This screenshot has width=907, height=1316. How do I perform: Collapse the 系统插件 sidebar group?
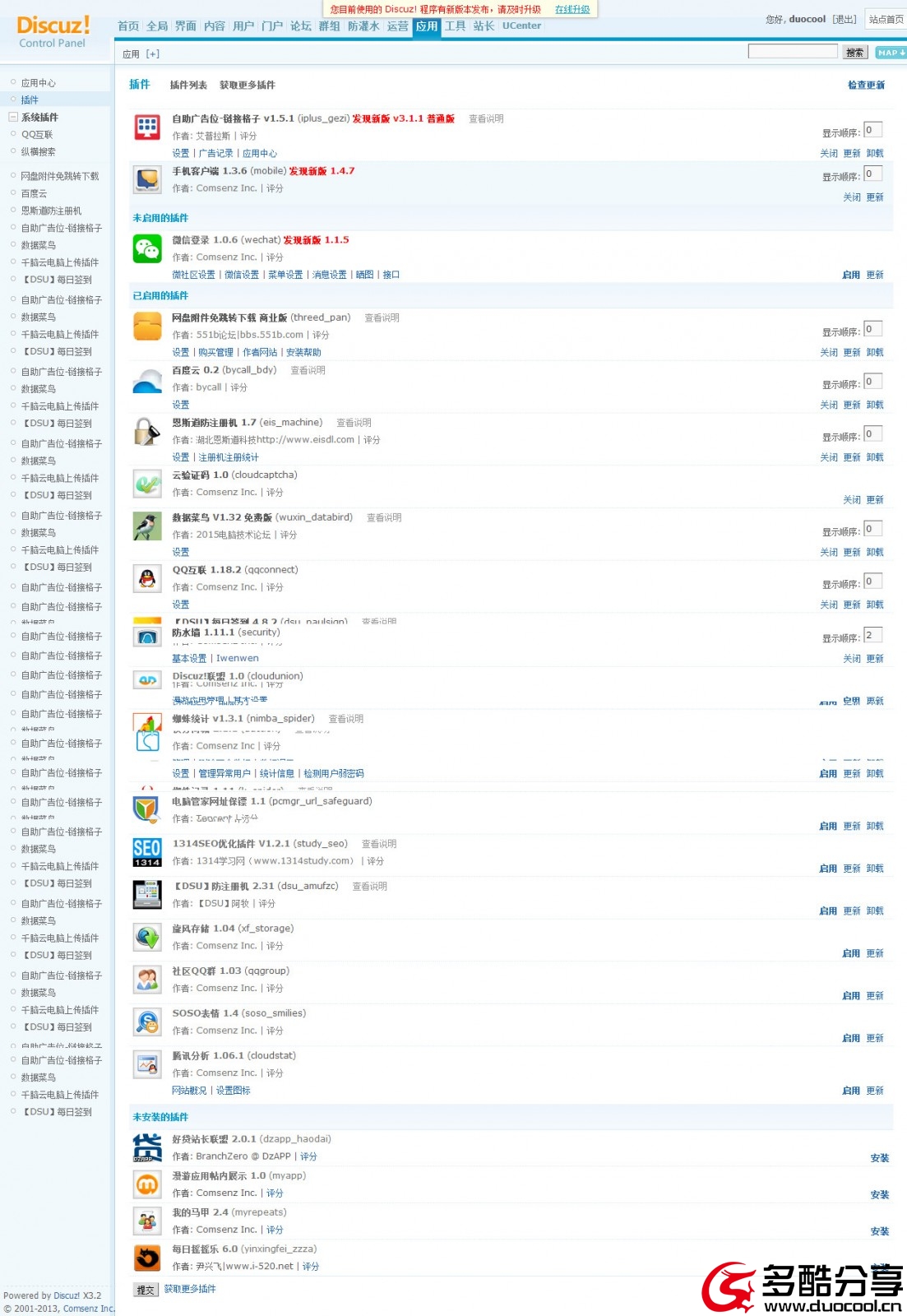pyautogui.click(x=13, y=118)
